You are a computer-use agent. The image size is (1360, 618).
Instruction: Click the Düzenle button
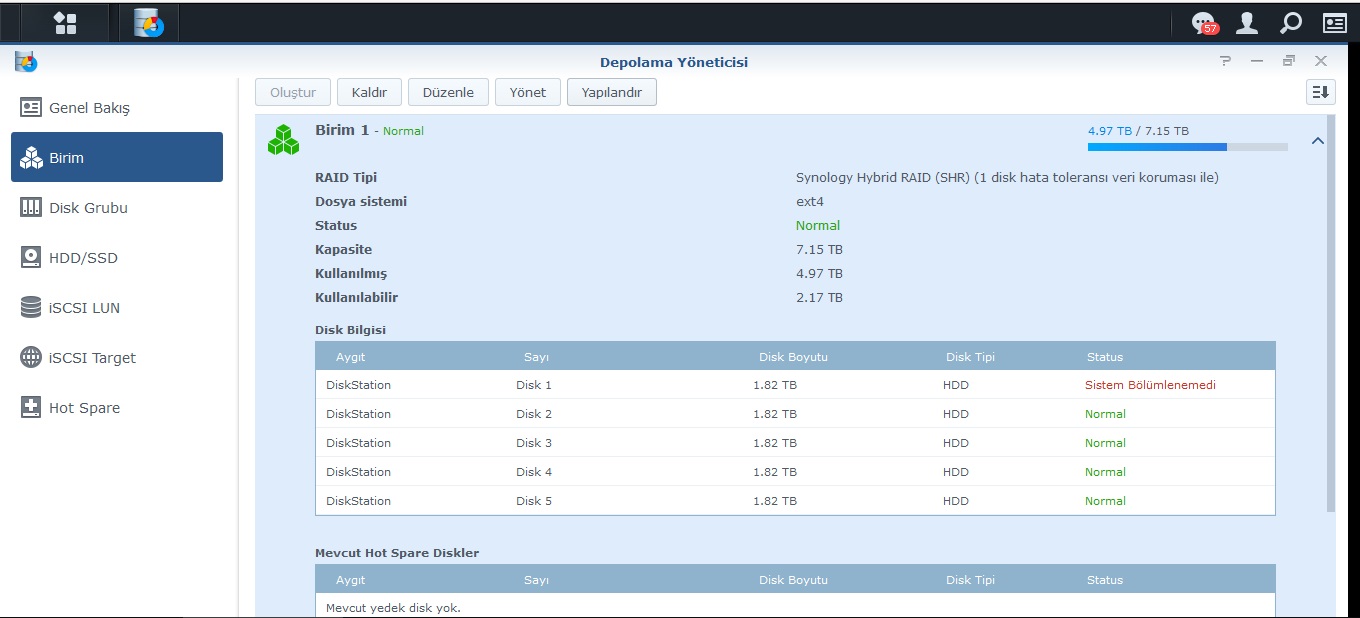tap(448, 92)
